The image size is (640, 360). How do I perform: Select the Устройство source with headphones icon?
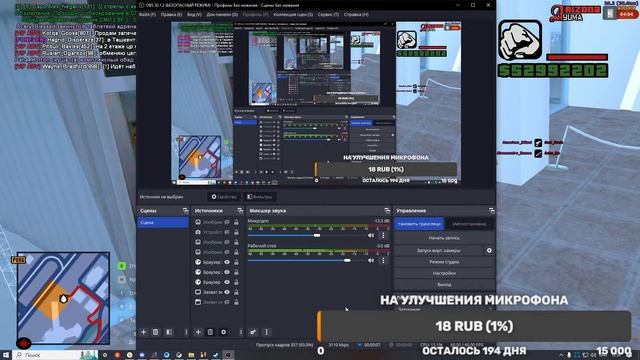pos(198,232)
